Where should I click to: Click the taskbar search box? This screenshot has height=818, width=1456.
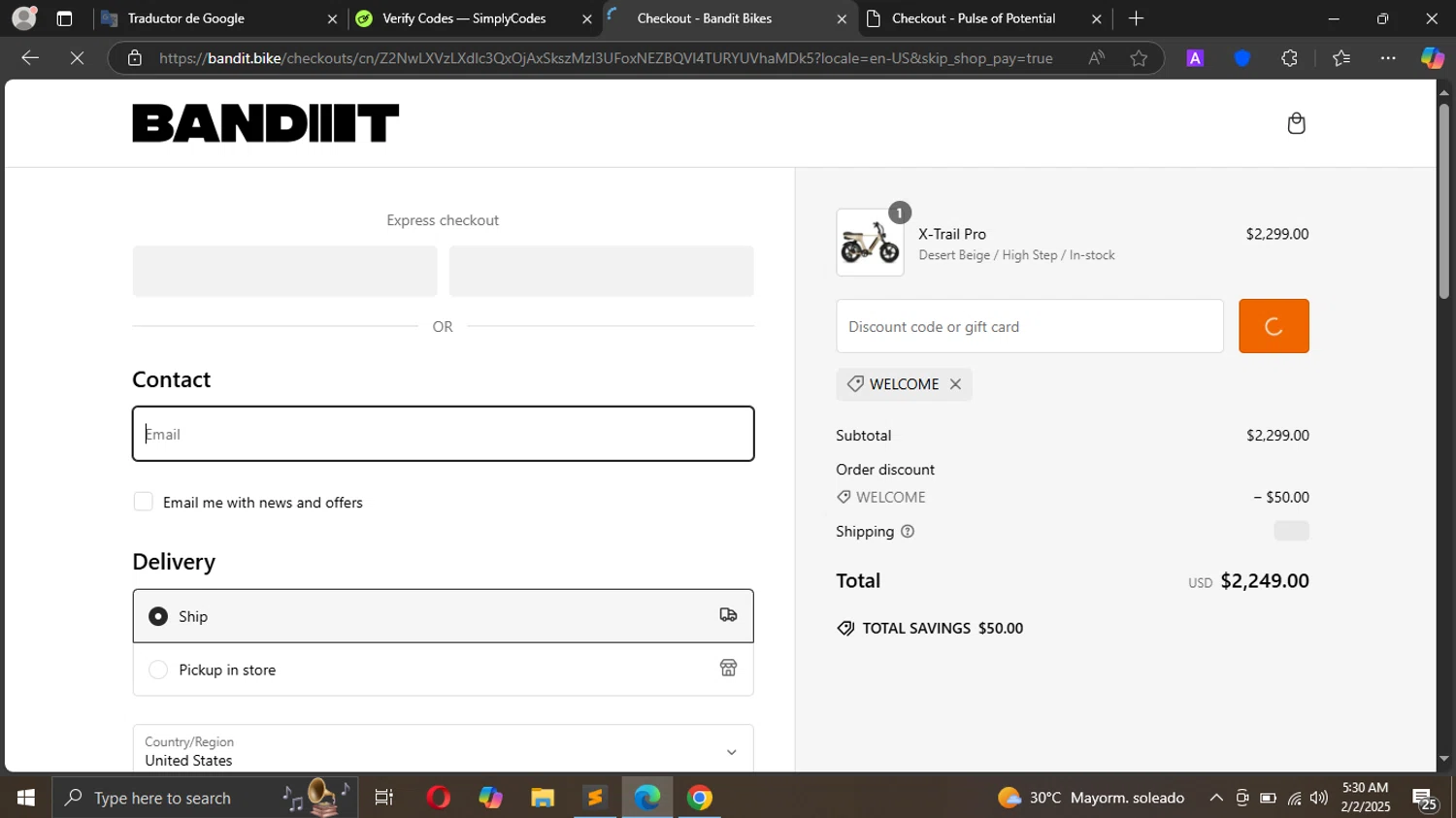click(x=204, y=798)
